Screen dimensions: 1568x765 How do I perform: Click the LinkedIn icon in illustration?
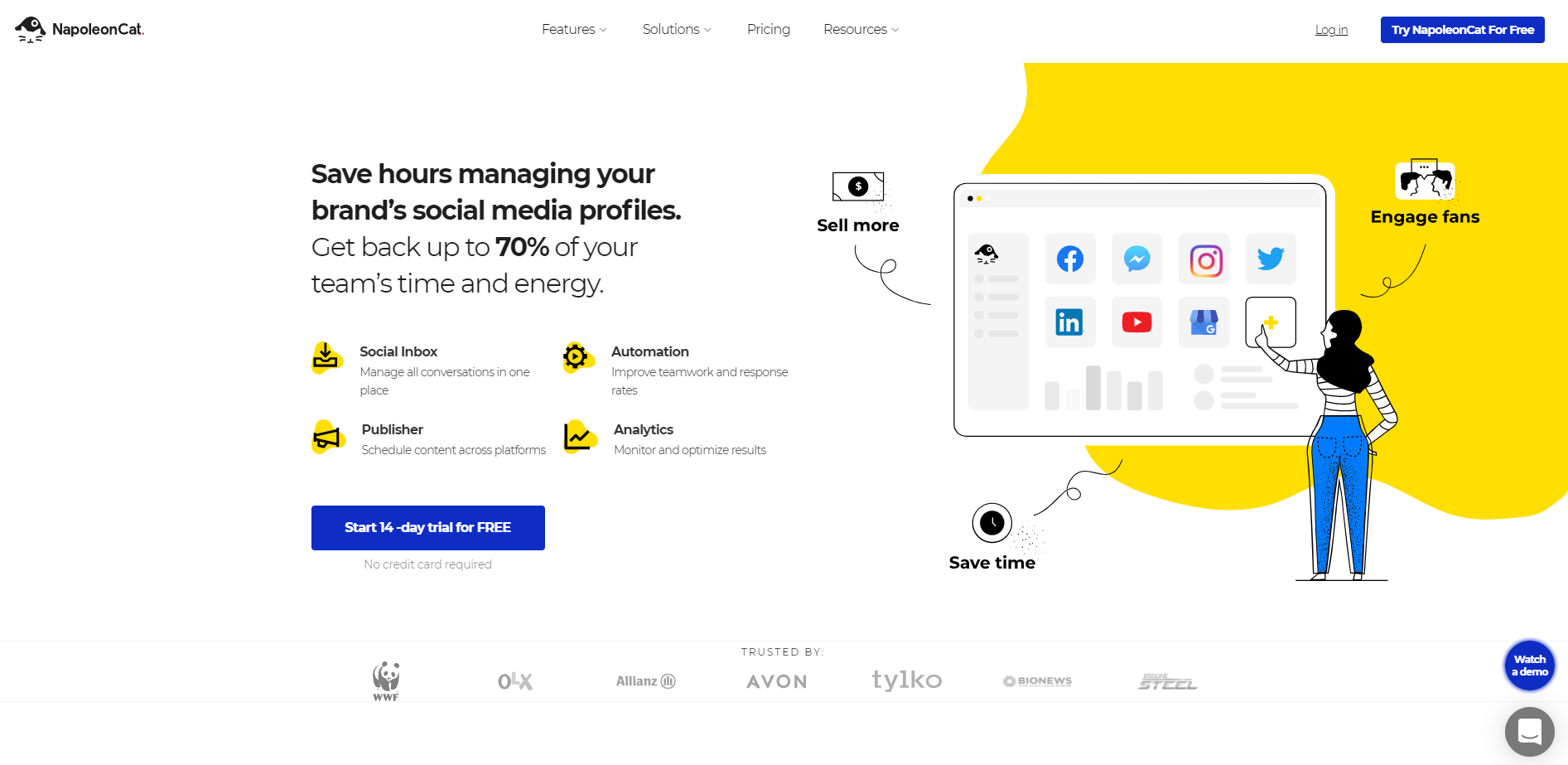(1070, 322)
